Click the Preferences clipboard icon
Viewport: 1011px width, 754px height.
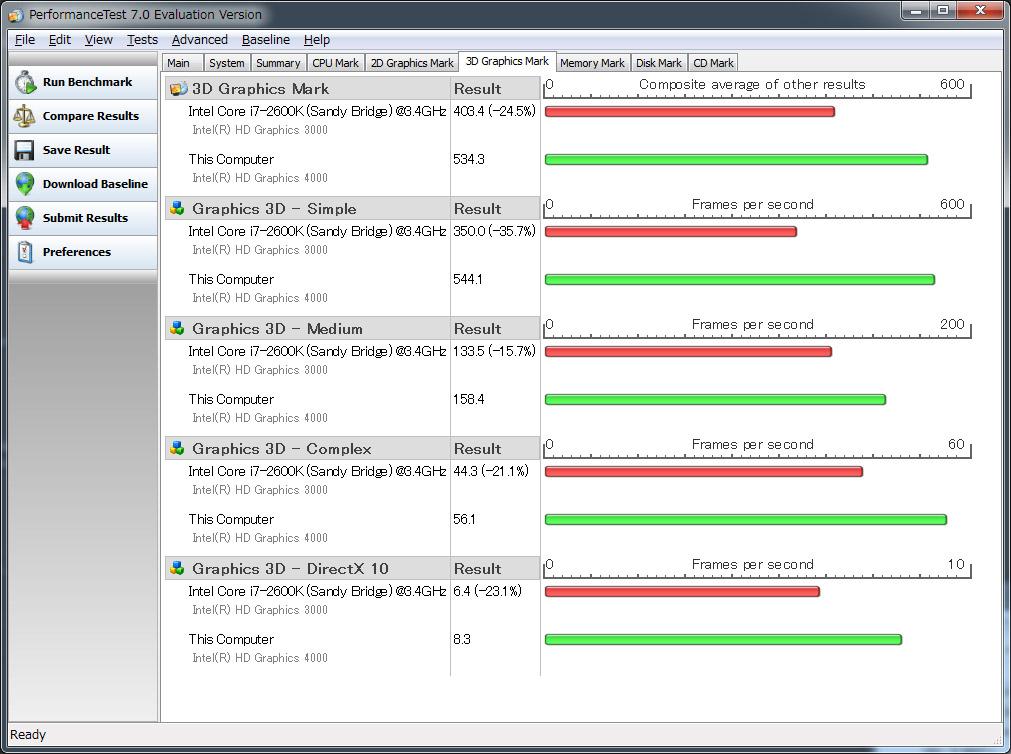pyautogui.click(x=25, y=252)
